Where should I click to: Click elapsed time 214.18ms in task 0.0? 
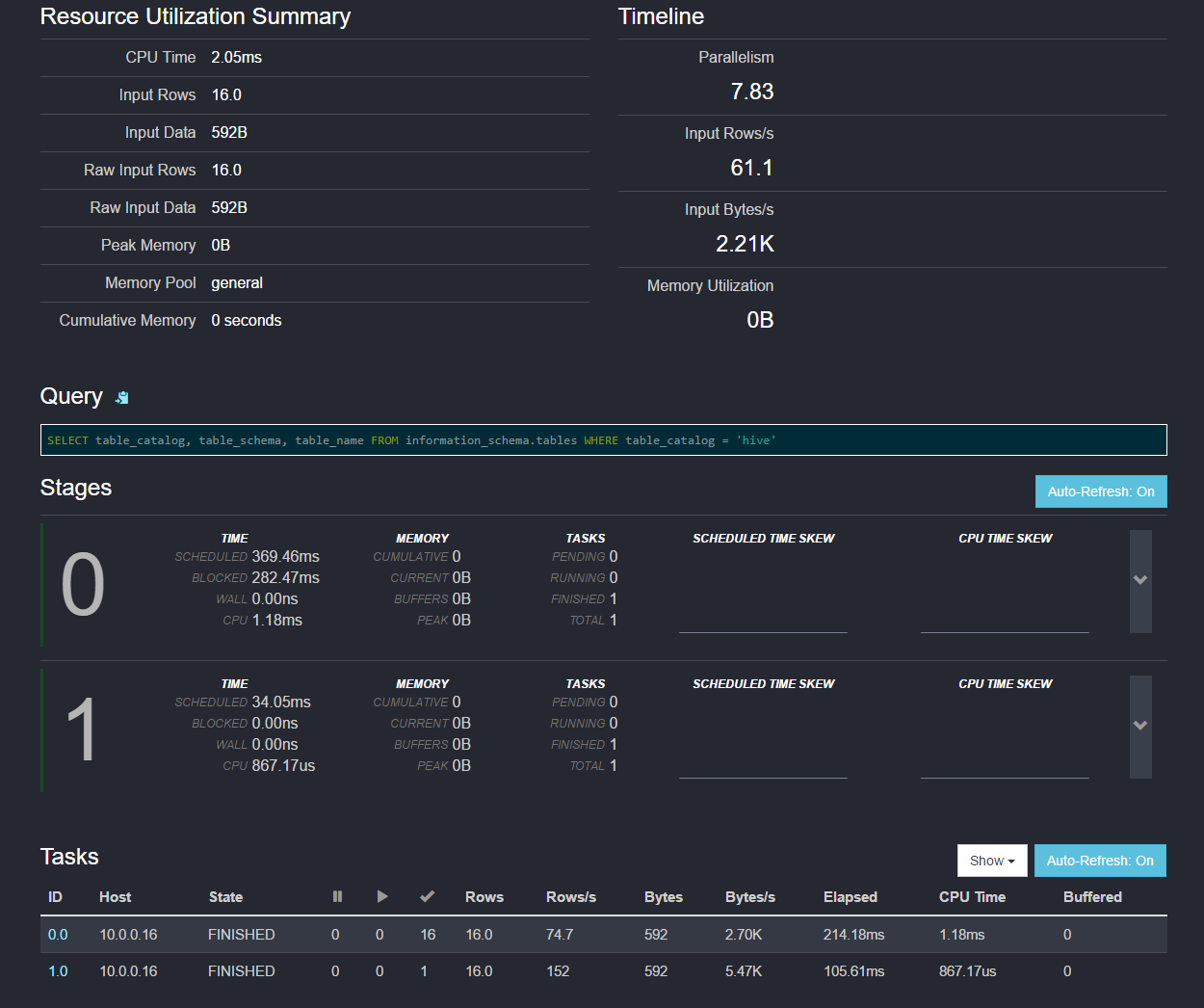click(854, 935)
